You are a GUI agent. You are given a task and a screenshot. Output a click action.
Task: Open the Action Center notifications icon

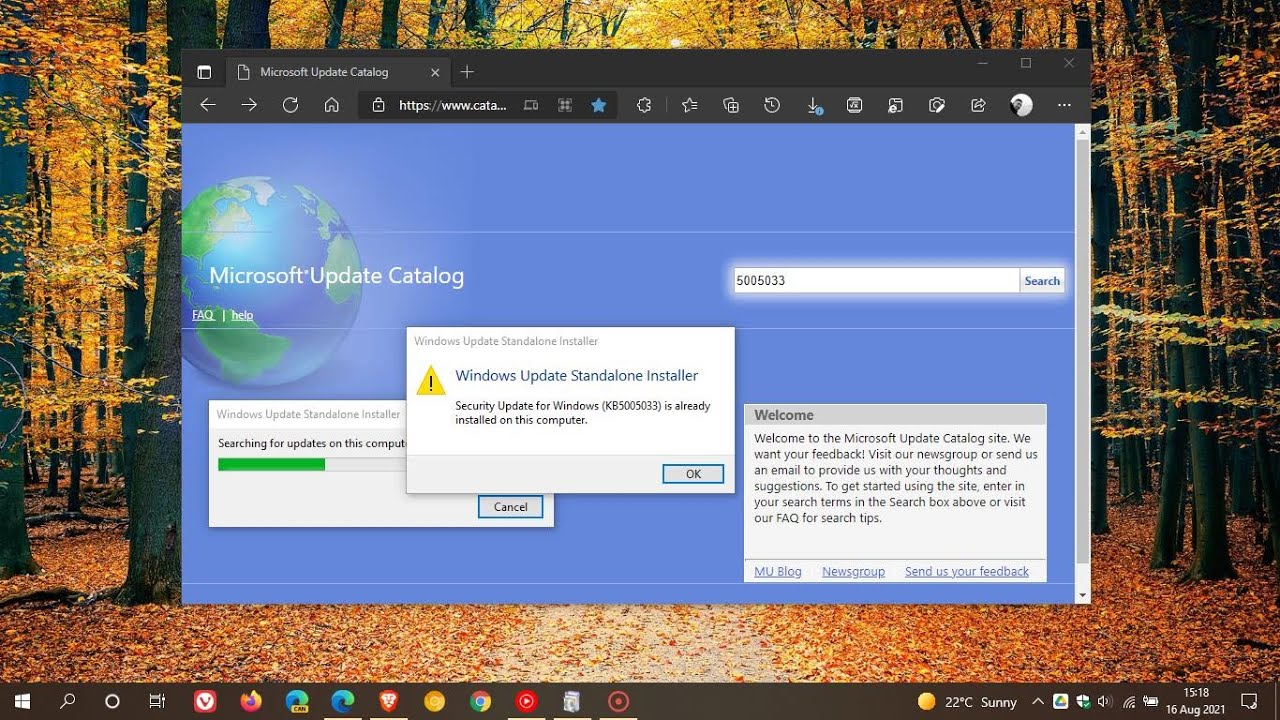coord(1249,701)
